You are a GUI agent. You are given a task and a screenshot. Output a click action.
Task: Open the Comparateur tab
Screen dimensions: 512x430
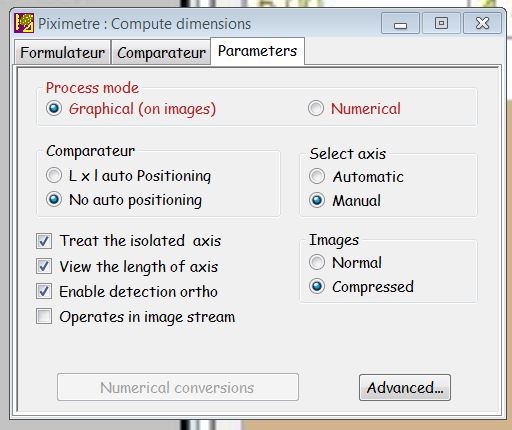pyautogui.click(x=161, y=52)
